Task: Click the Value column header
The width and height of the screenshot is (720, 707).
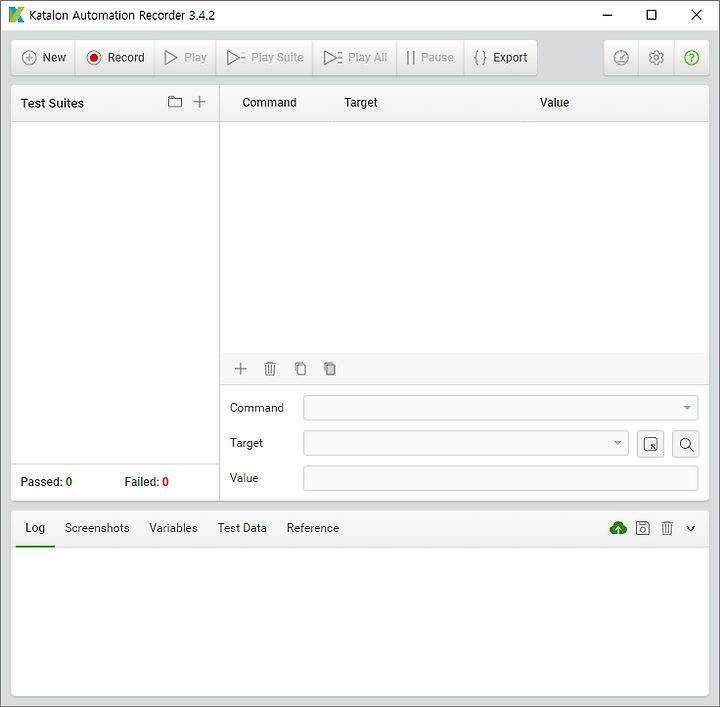Action: pyautogui.click(x=554, y=102)
